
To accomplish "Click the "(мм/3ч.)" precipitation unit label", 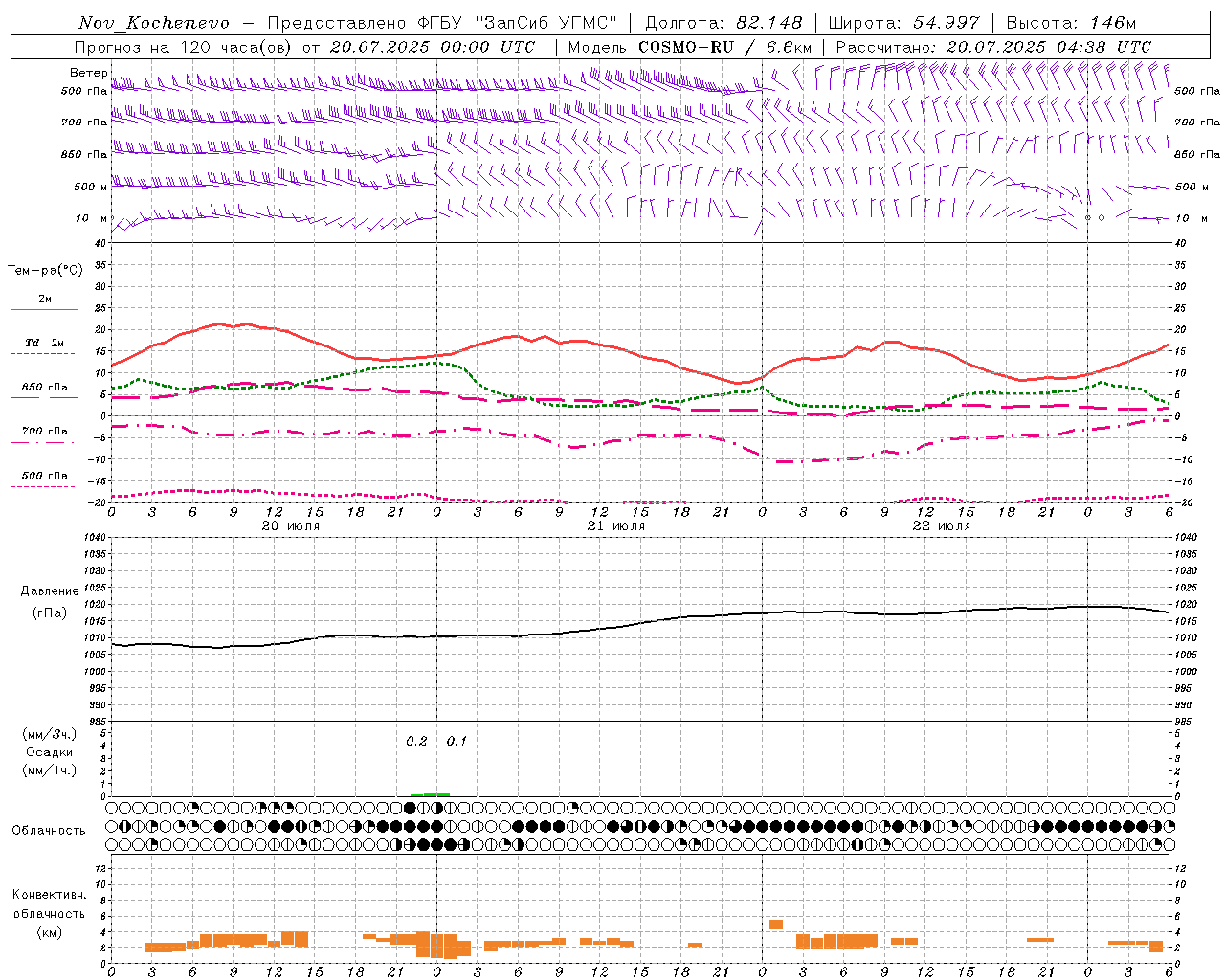I will click(50, 734).
